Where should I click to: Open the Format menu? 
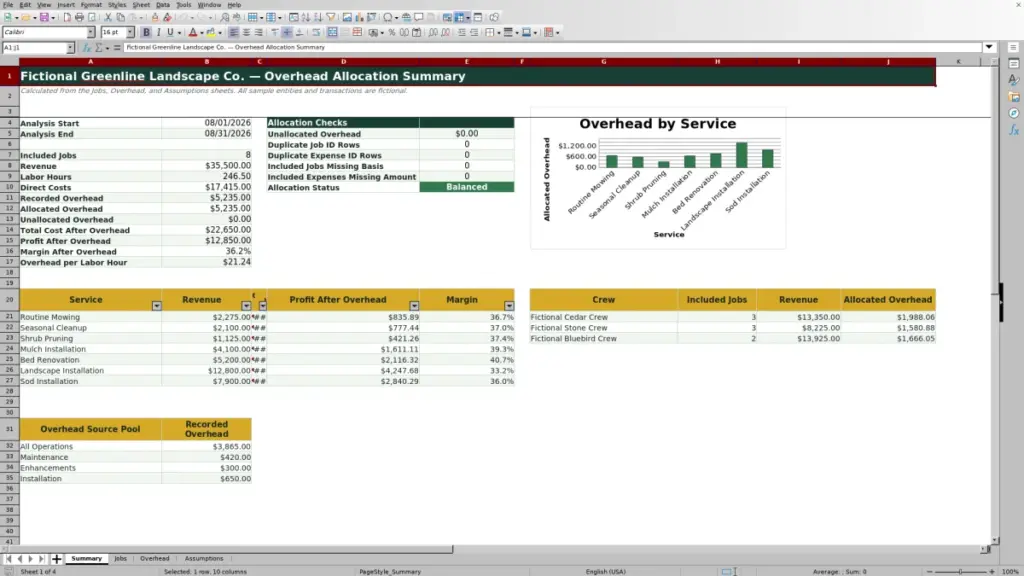(91, 5)
